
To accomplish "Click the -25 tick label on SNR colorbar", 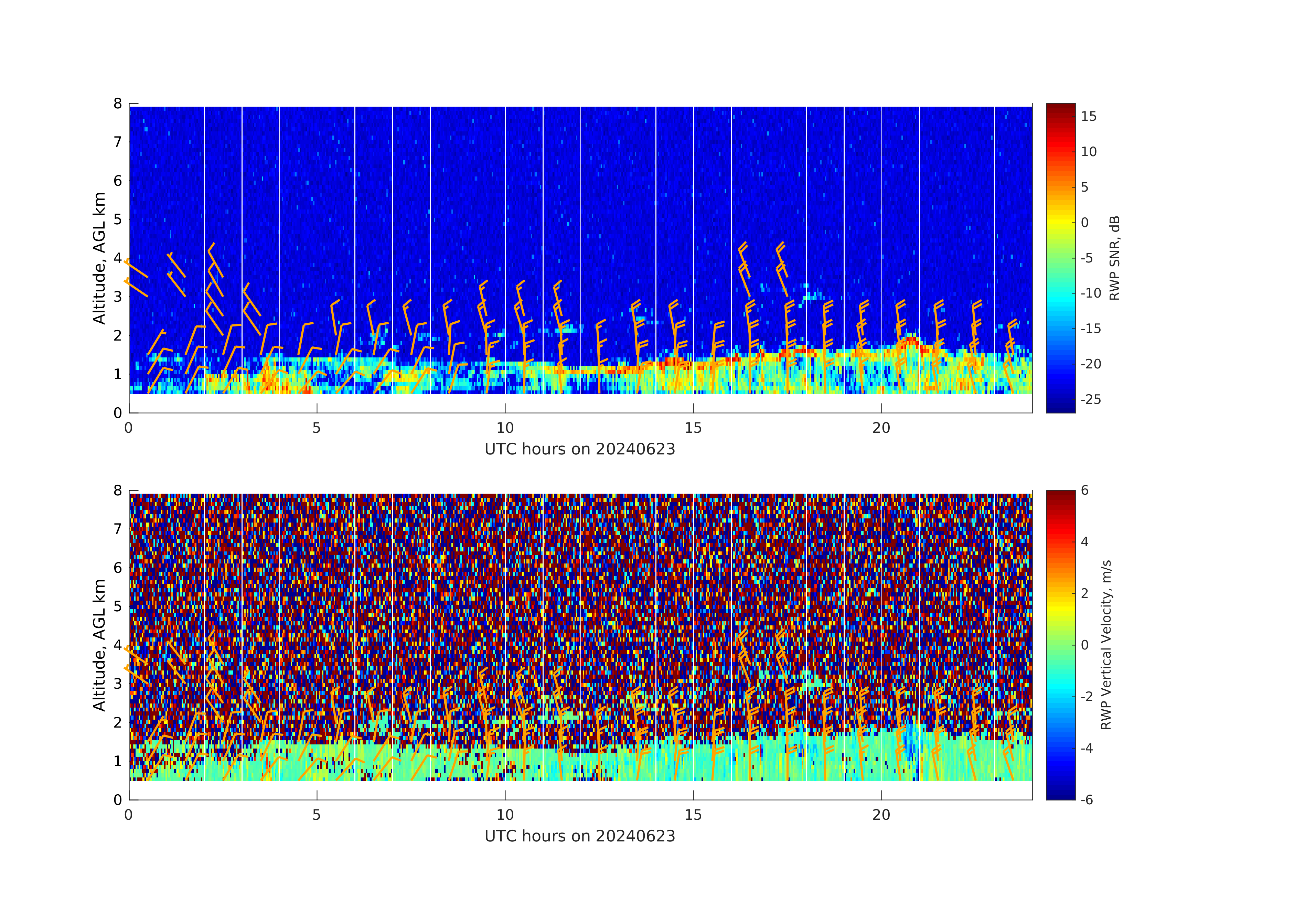I will (x=1091, y=400).
